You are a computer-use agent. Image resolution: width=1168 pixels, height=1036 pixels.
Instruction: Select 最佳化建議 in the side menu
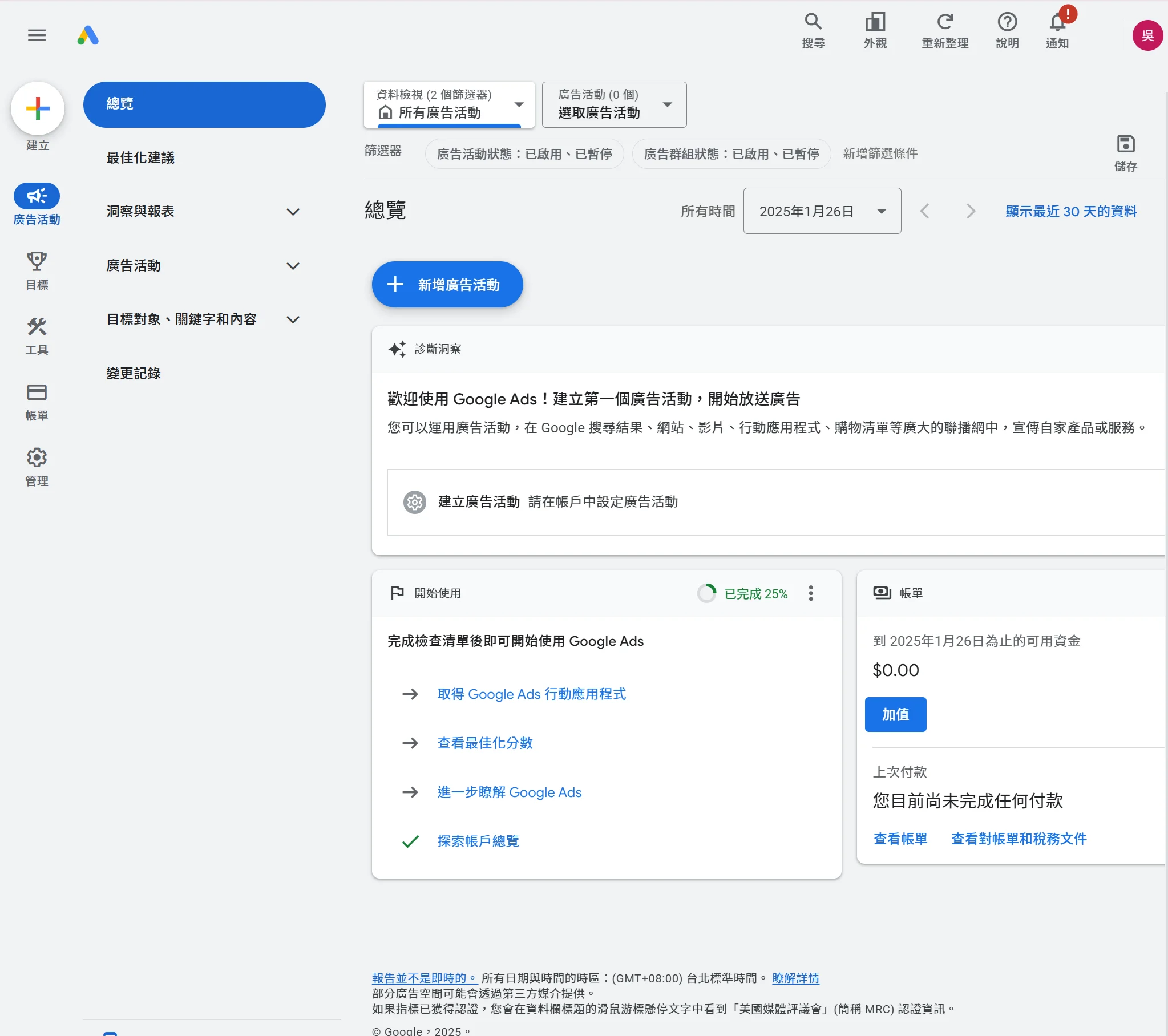(140, 157)
